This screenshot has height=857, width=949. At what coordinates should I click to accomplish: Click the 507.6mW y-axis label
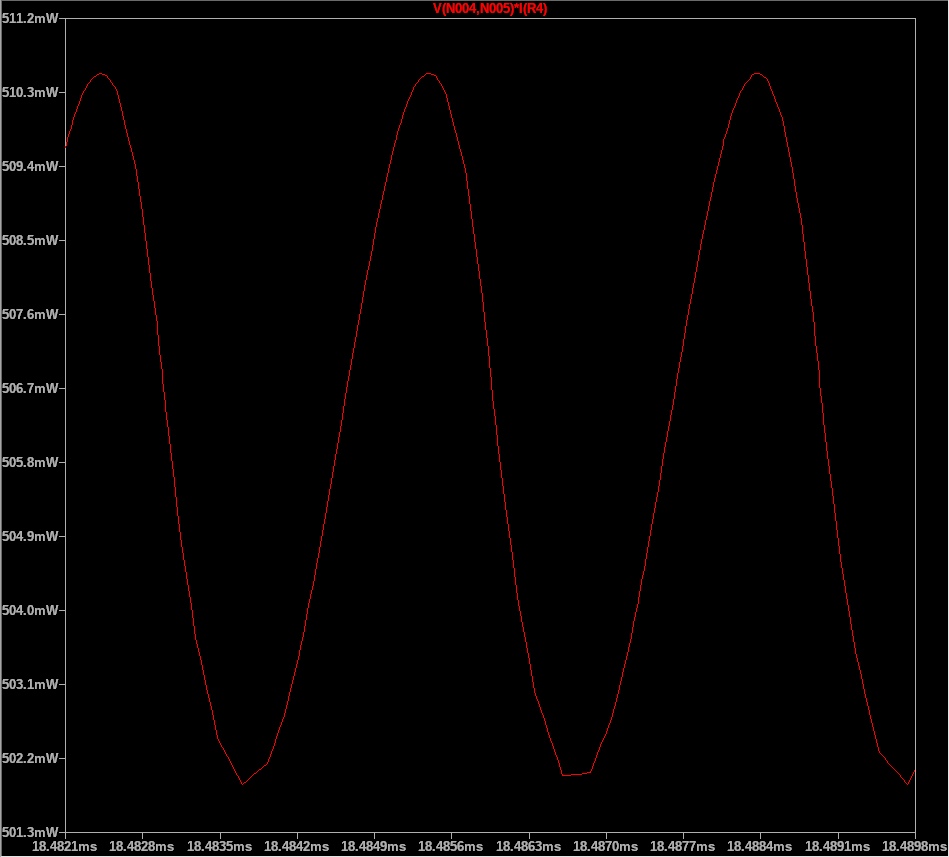30,315
